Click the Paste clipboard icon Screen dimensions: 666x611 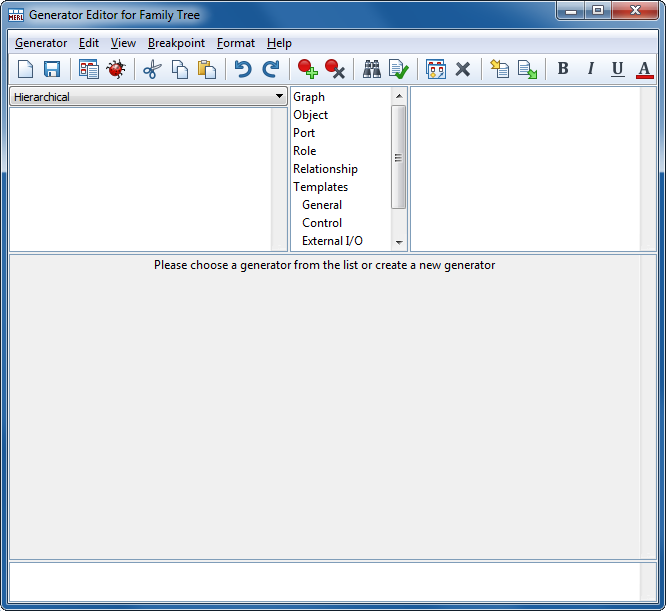click(207, 69)
